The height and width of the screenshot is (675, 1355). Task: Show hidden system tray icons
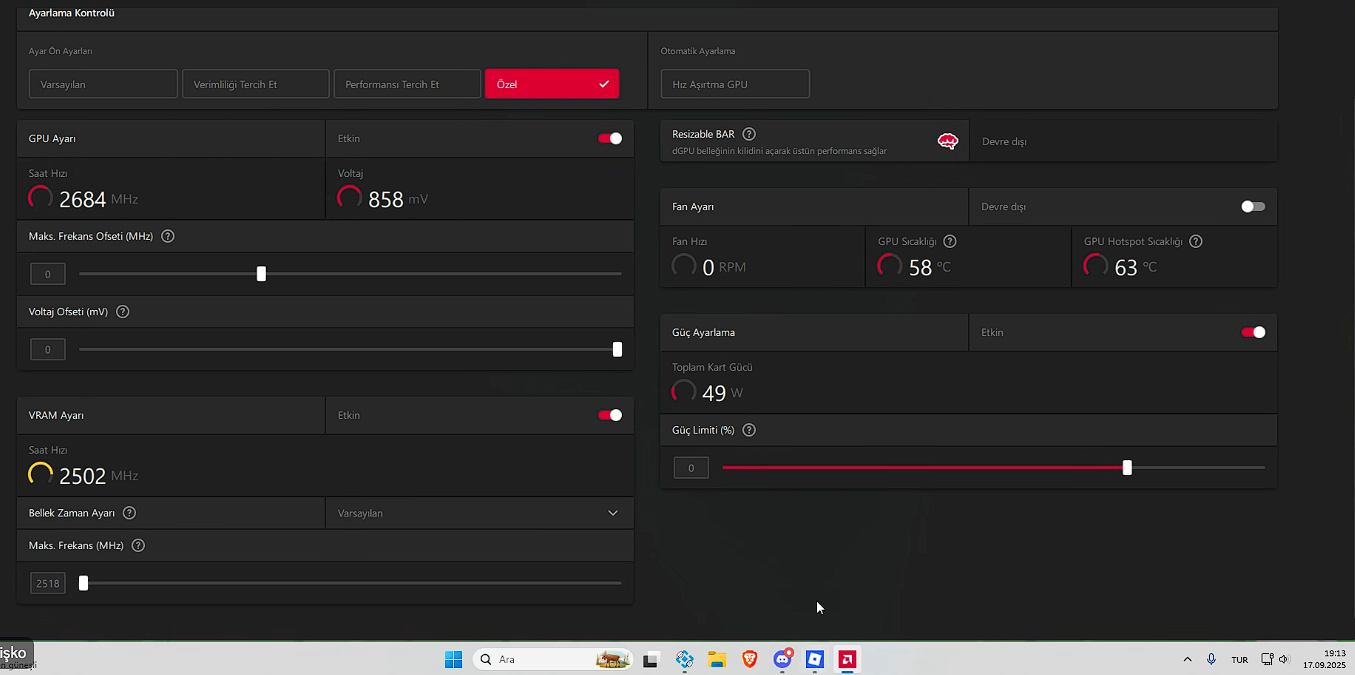pyautogui.click(x=1187, y=659)
